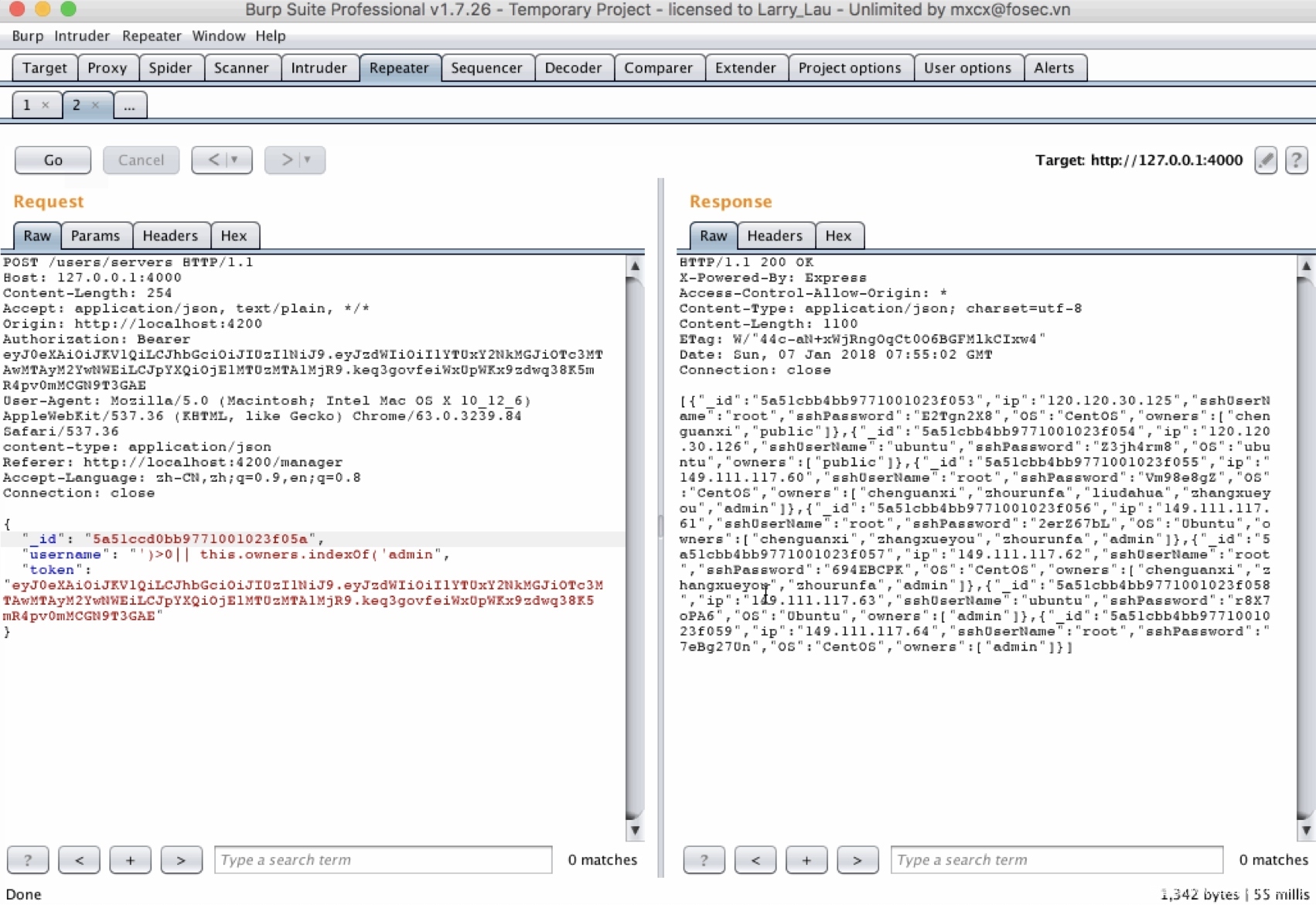Switch to the Target tool tab
Image resolution: width=1316 pixels, height=905 pixels.
pos(45,68)
